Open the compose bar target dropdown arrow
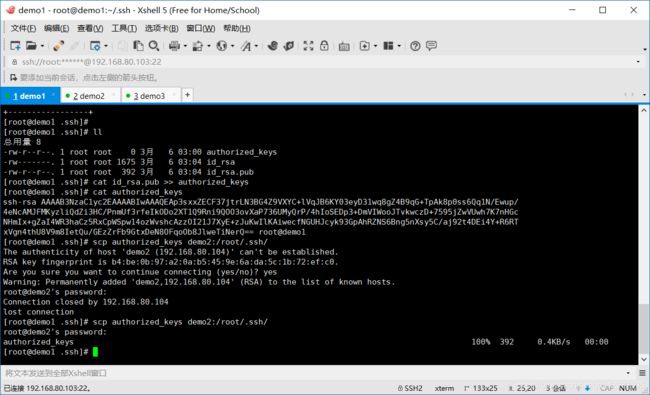This screenshot has width=650, height=395. (628, 373)
